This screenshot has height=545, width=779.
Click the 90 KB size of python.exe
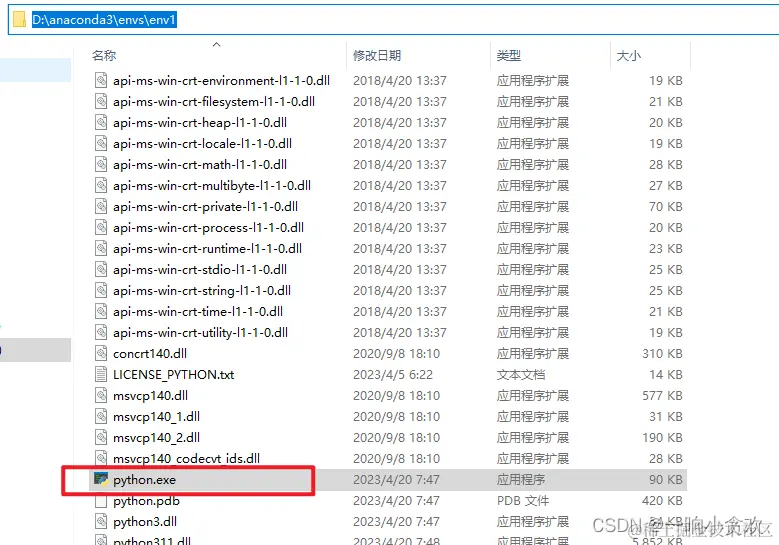[666, 479]
